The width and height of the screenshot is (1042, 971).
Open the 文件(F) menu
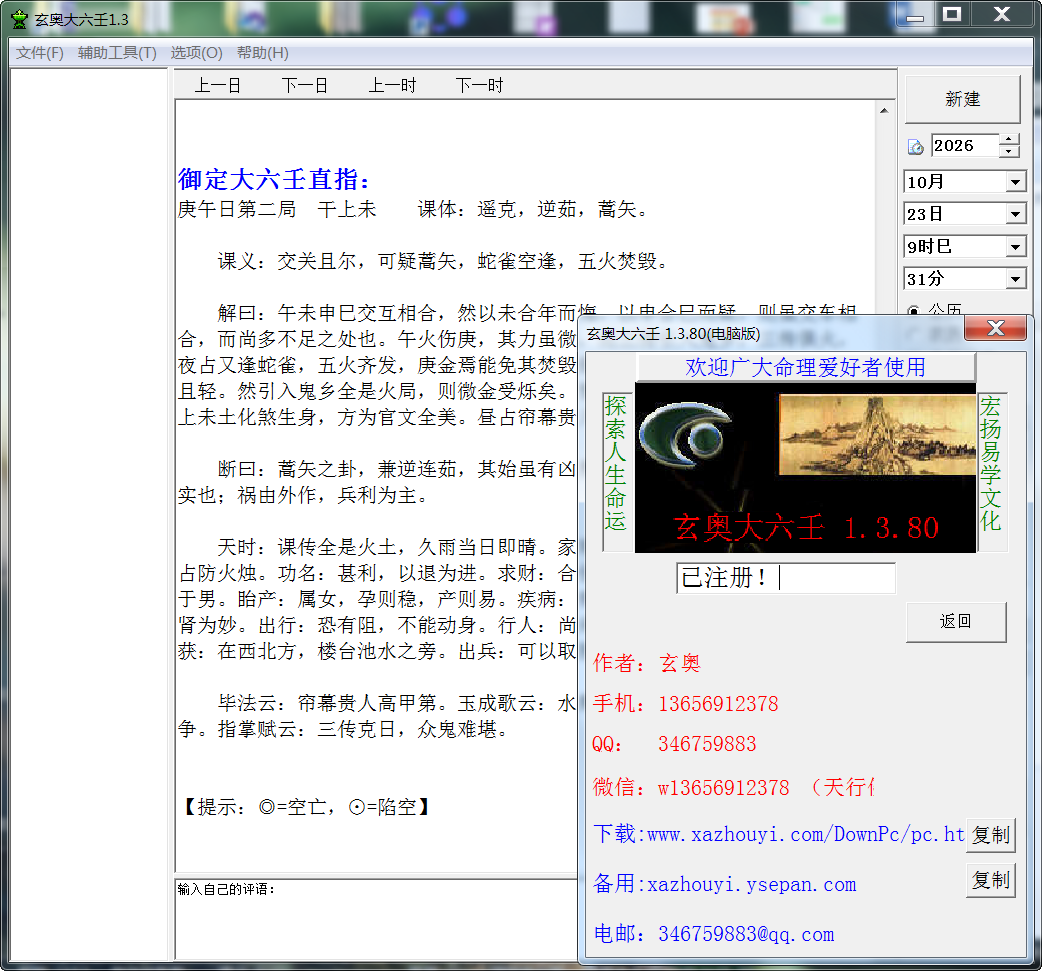[x=40, y=53]
